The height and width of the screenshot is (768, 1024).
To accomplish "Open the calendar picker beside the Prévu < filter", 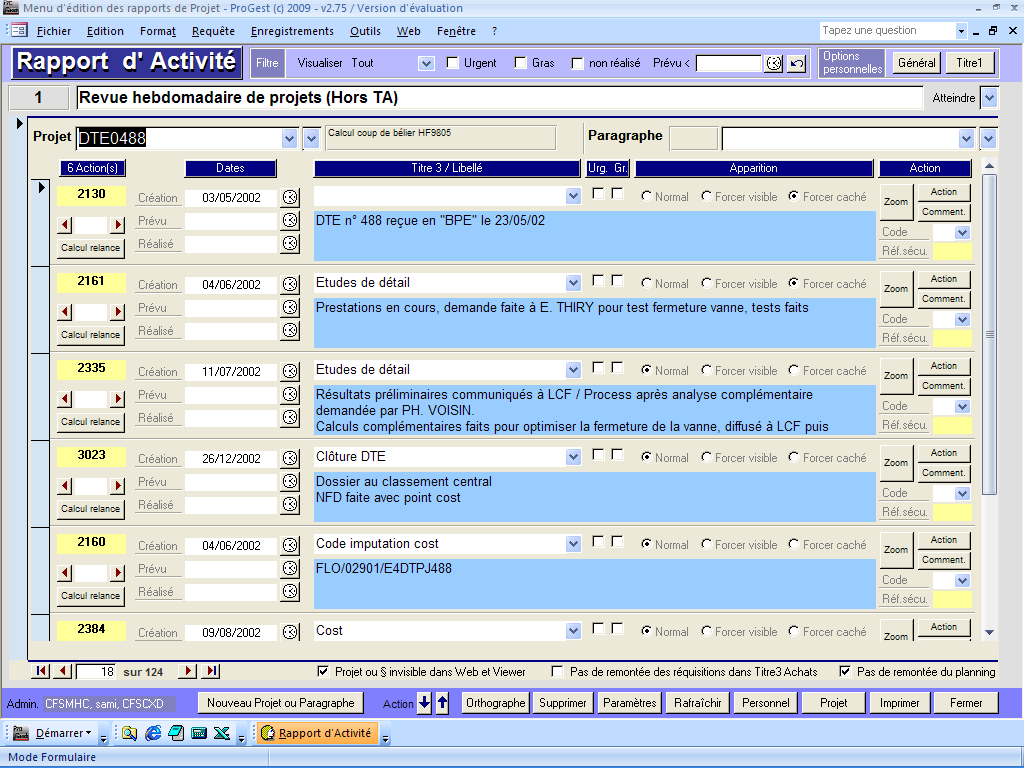I will tap(774, 63).
